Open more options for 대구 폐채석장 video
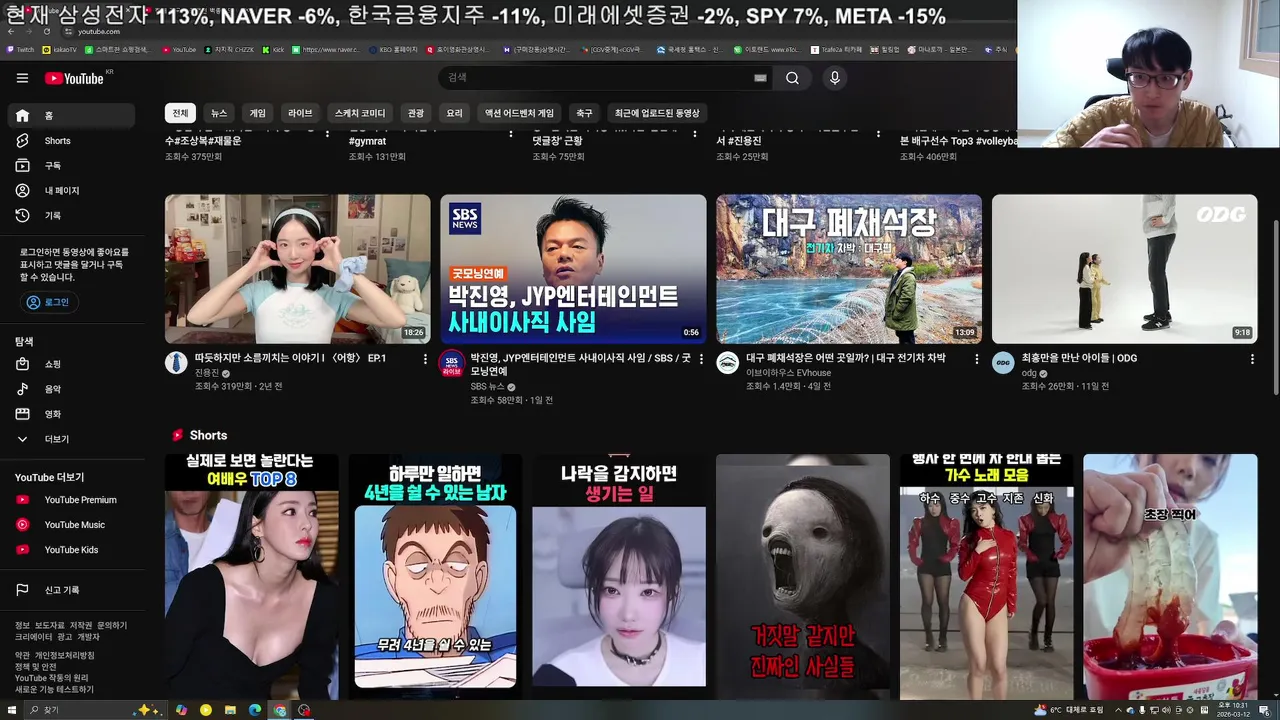Screen dimensions: 1280x720 pos(976,359)
